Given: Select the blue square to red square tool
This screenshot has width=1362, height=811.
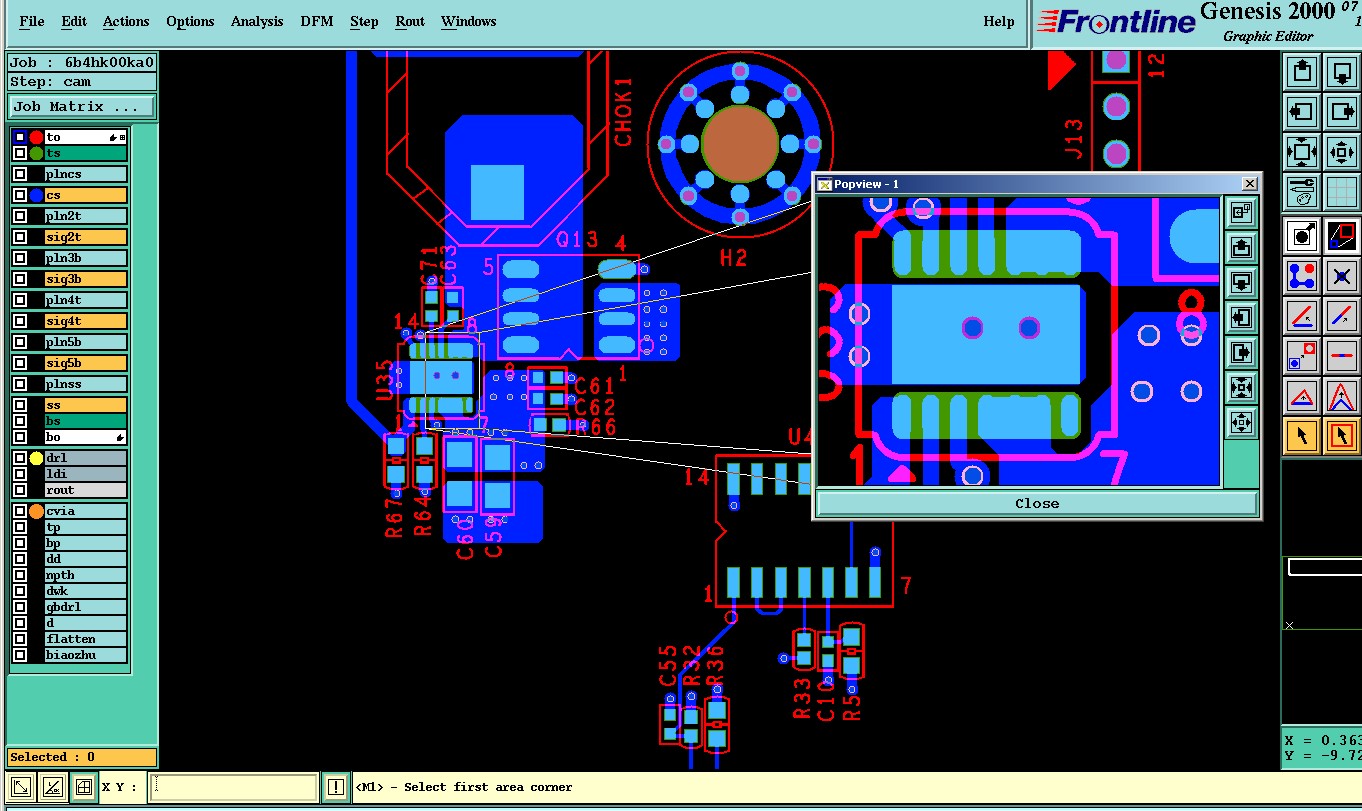Looking at the screenshot, I should point(1302,355).
